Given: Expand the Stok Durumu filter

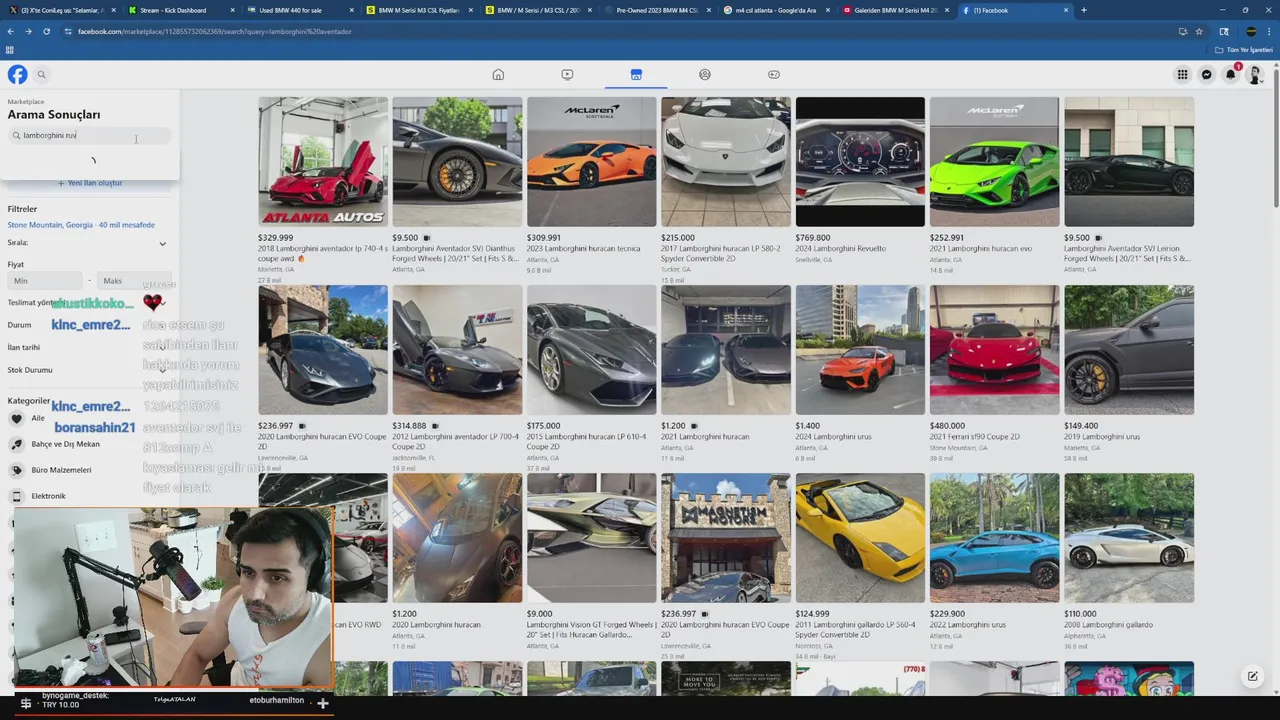Looking at the screenshot, I should point(88,370).
